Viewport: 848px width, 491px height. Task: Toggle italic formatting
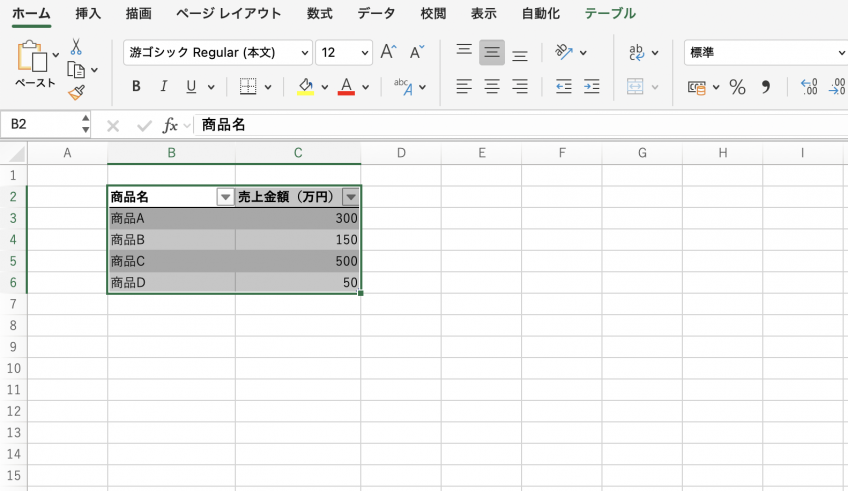tap(163, 87)
